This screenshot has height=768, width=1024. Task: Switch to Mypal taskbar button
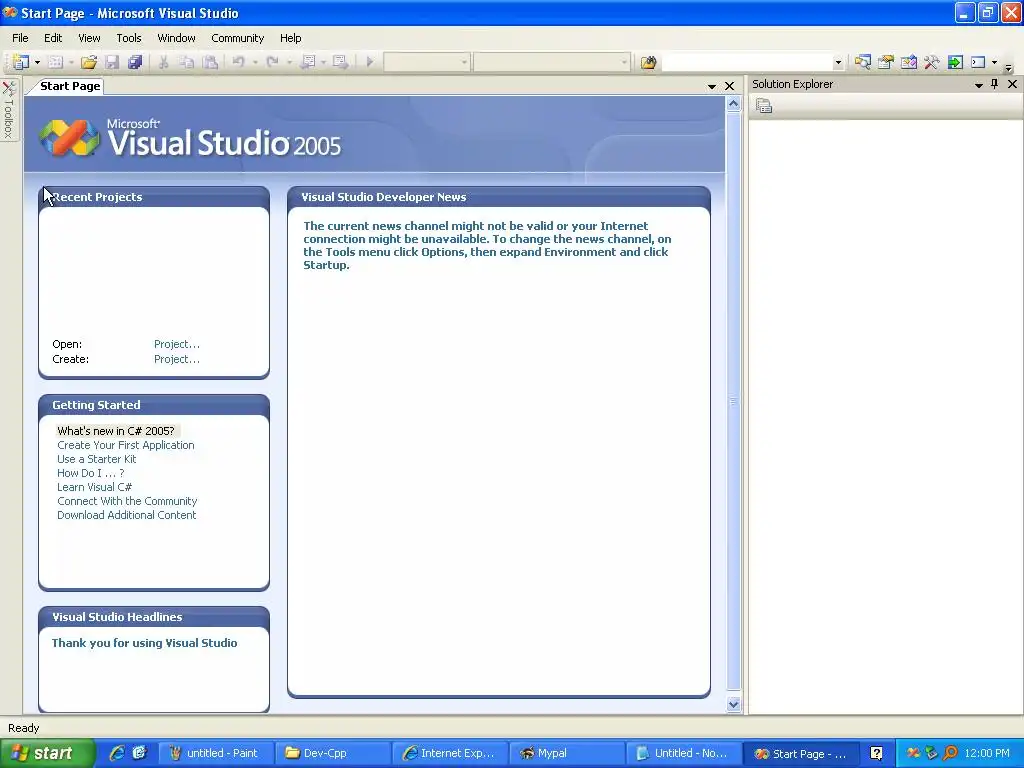[x=566, y=753]
